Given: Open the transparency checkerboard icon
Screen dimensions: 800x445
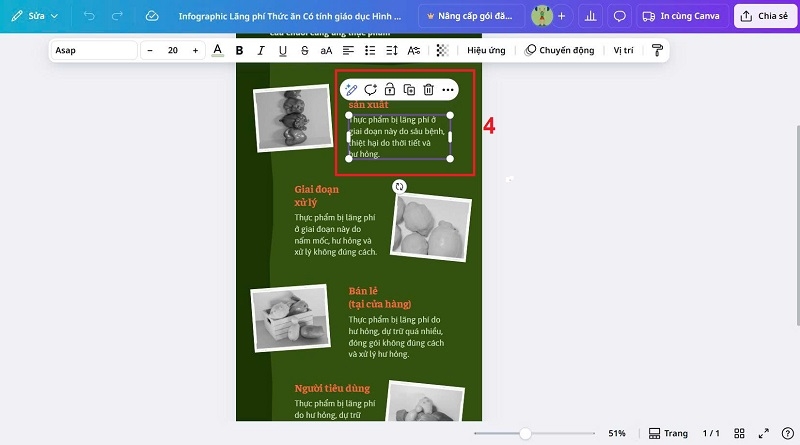Looking at the screenshot, I should click(442, 50).
